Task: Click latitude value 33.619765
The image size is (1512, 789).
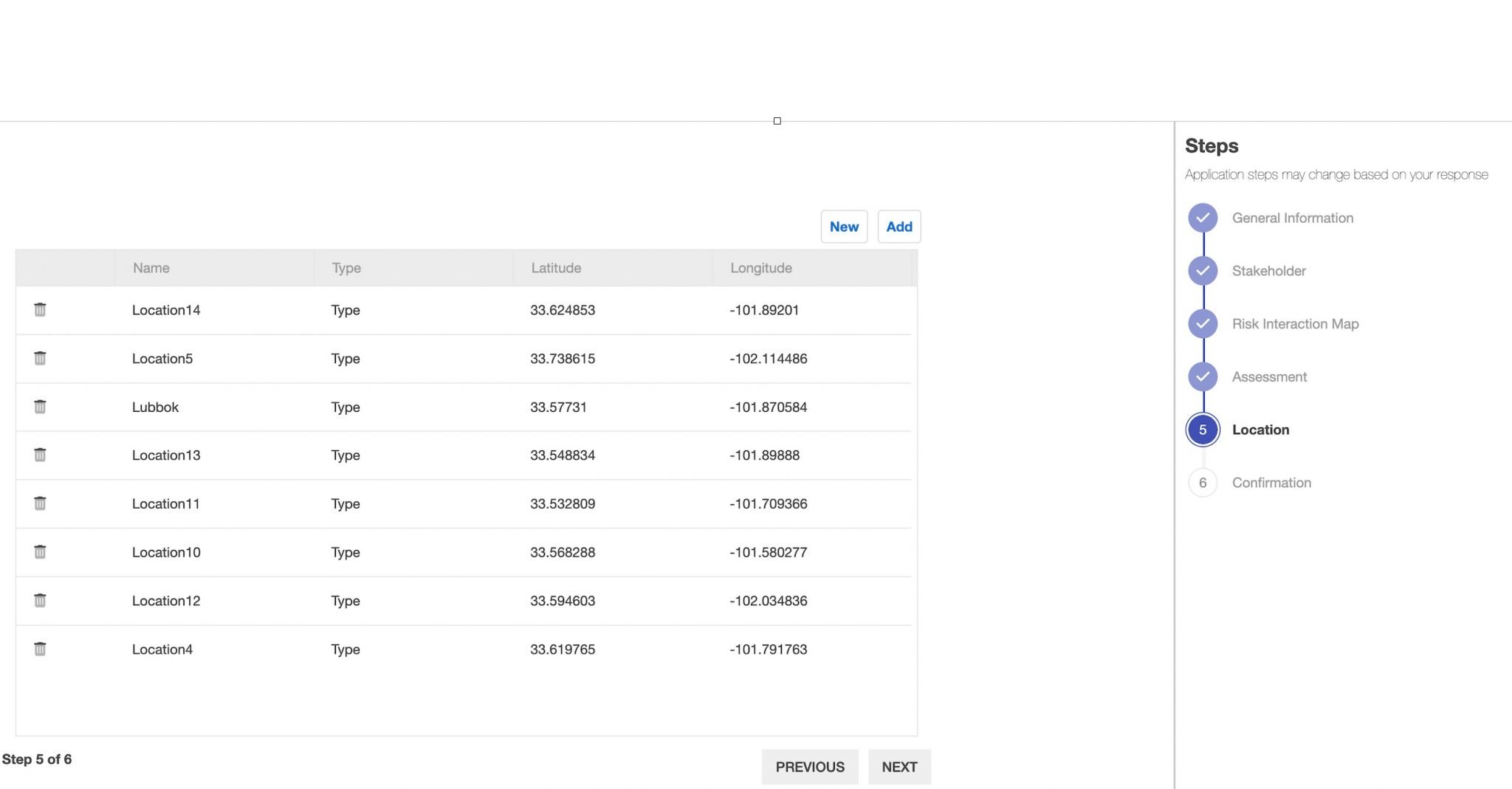Action: pos(563,650)
